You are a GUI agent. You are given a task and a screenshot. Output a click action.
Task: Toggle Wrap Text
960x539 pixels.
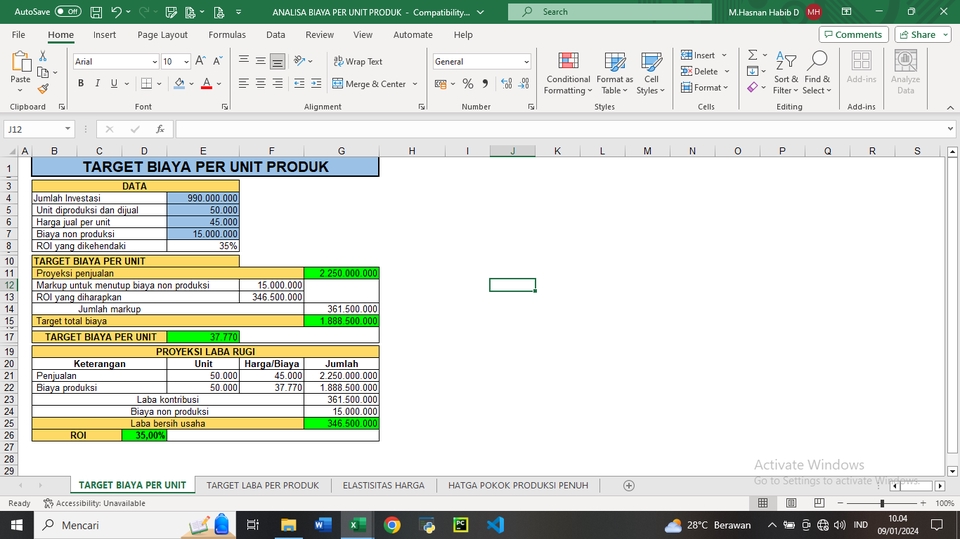pyautogui.click(x=358, y=61)
